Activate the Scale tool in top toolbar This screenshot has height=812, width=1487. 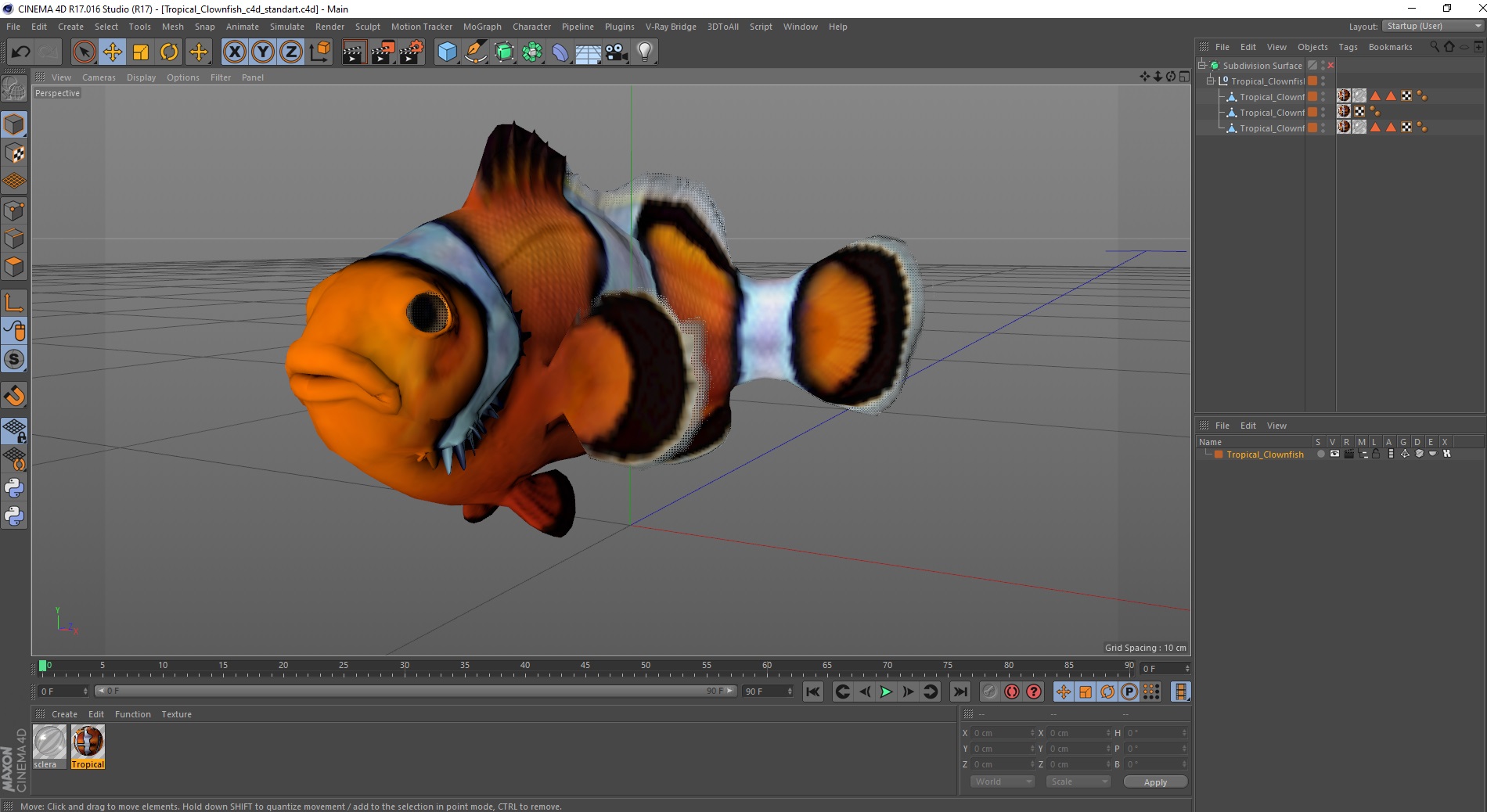coord(141,52)
